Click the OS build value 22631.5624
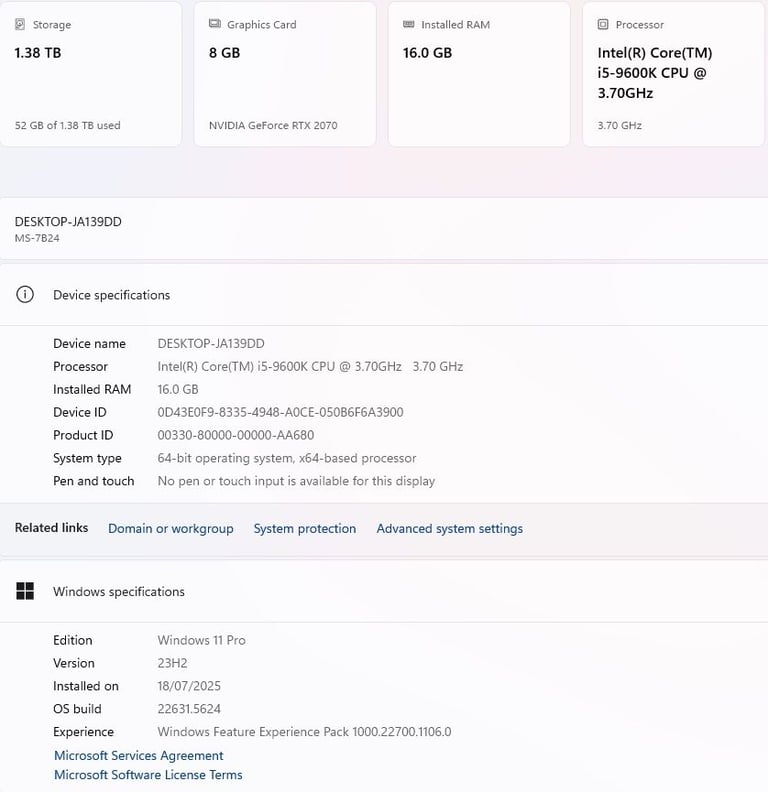Screen dimensions: 768x792 coord(189,709)
